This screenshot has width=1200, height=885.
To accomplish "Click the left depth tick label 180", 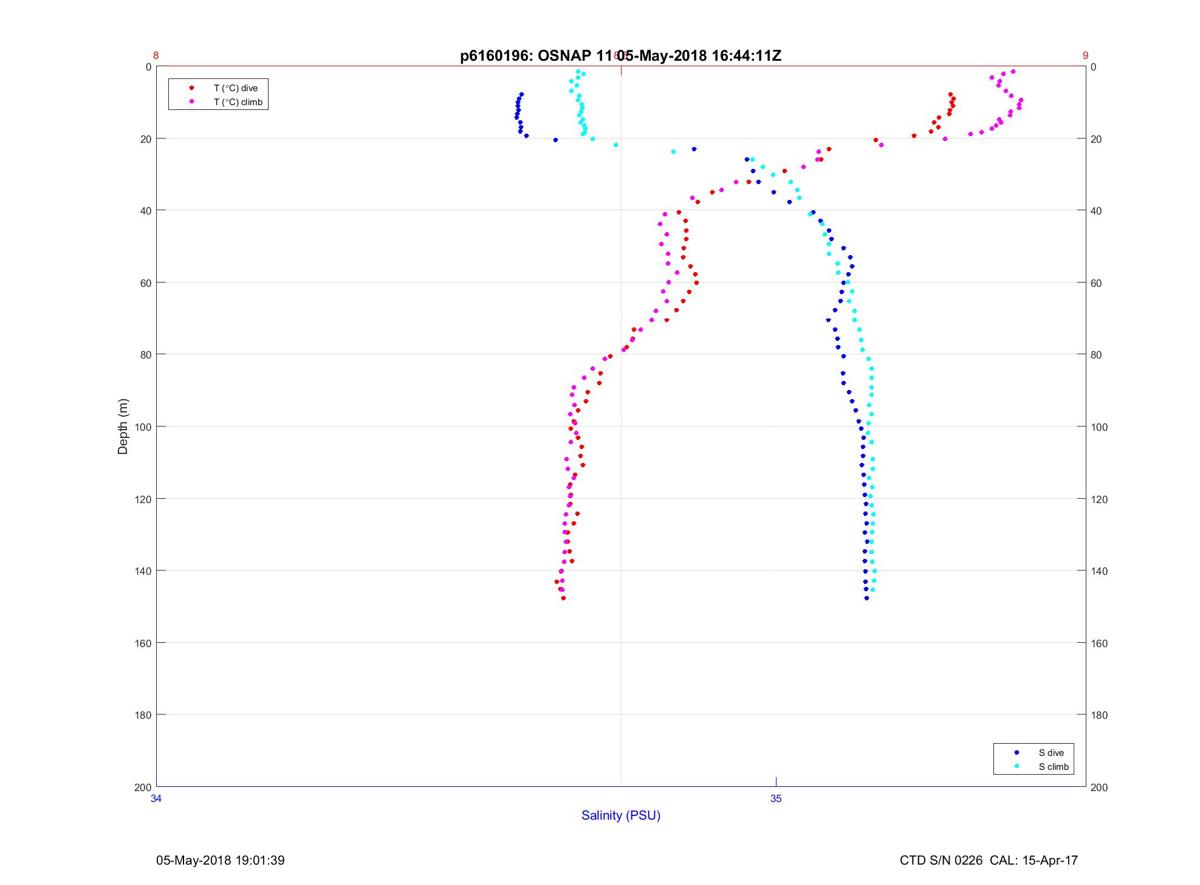I will 142,715.
